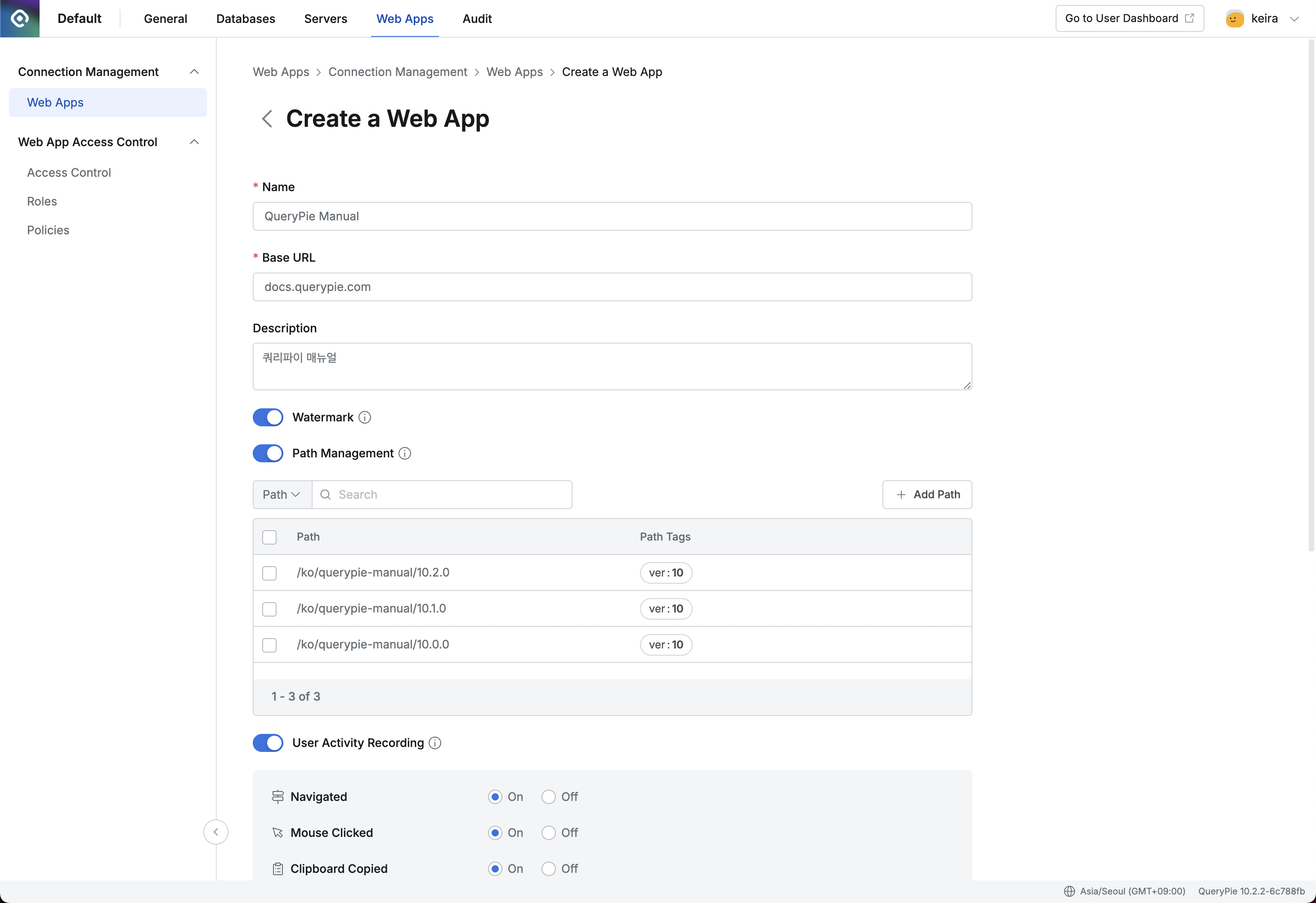The image size is (1316, 903).
Task: Open the Path filter dropdown
Action: coord(282,495)
